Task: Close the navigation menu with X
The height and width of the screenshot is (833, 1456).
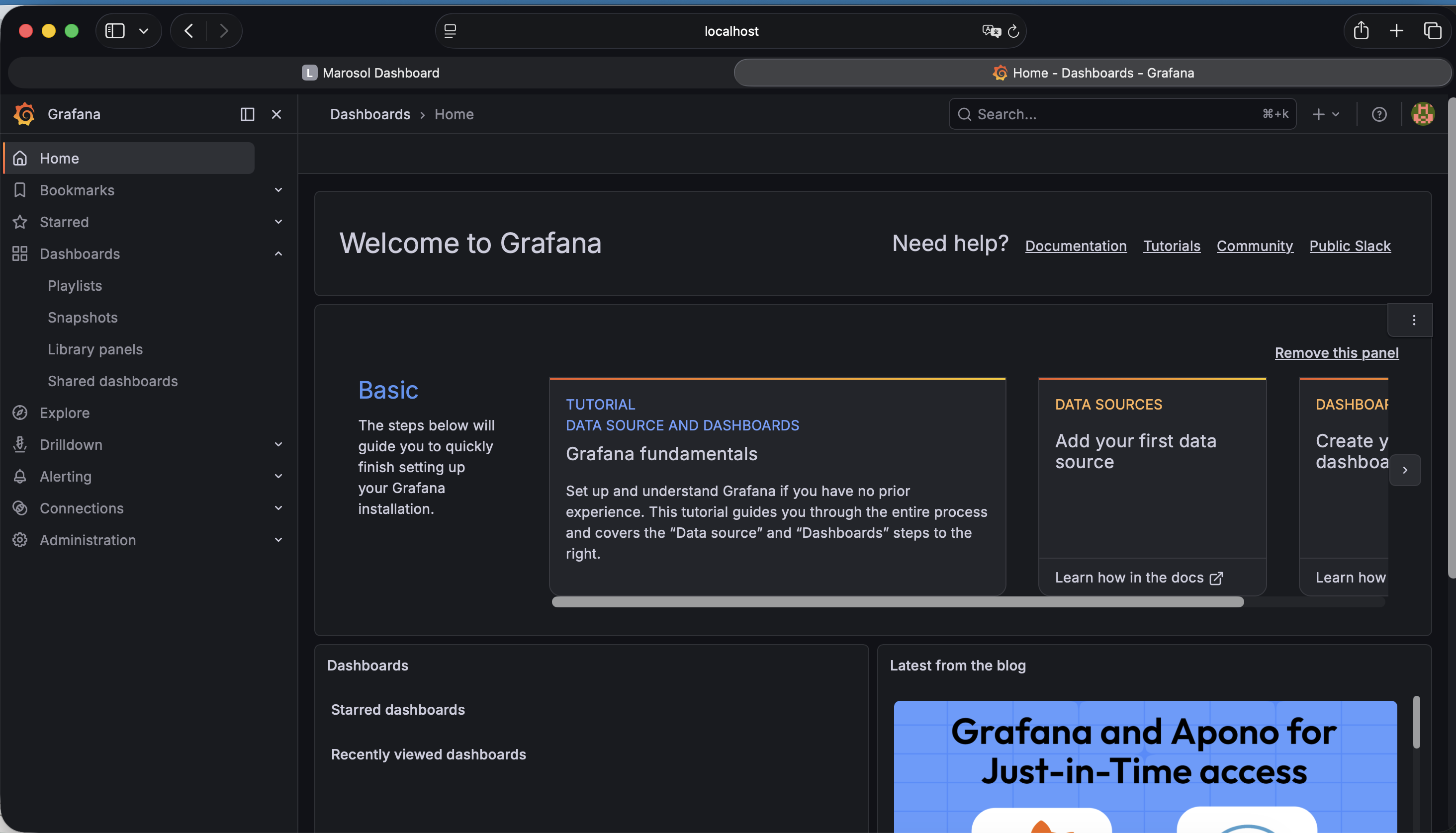Action: 276,114
